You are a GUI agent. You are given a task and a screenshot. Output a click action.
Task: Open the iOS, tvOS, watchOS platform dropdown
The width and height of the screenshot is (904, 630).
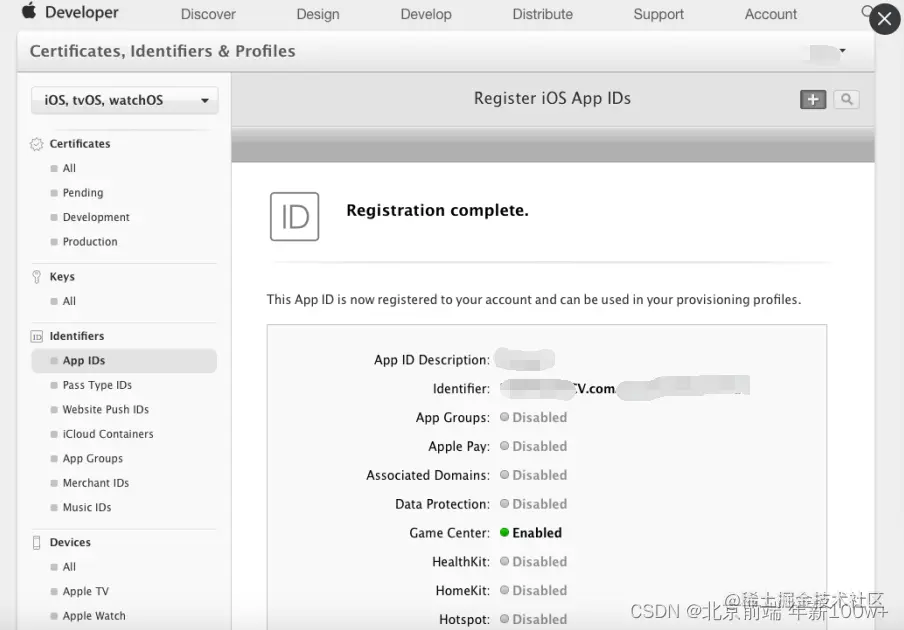coord(125,100)
